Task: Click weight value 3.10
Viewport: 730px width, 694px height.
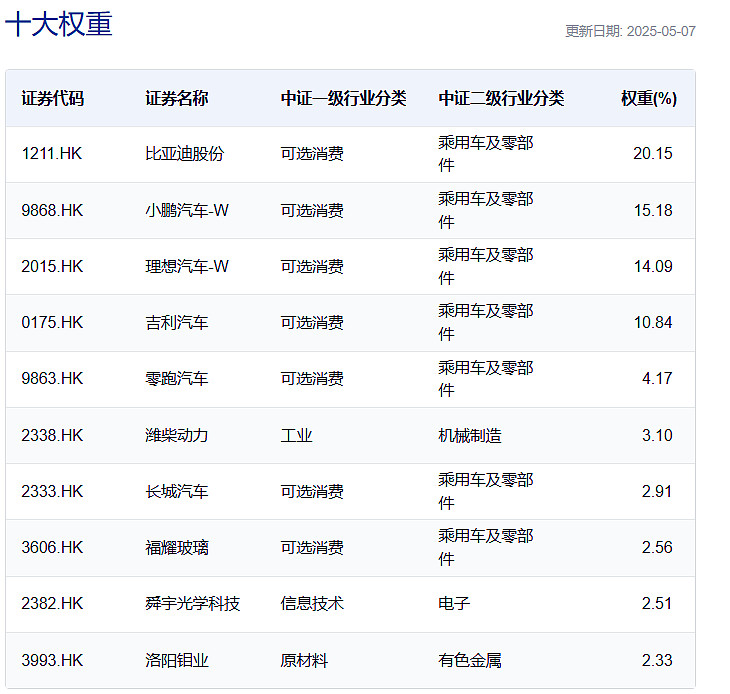Action: (x=657, y=435)
